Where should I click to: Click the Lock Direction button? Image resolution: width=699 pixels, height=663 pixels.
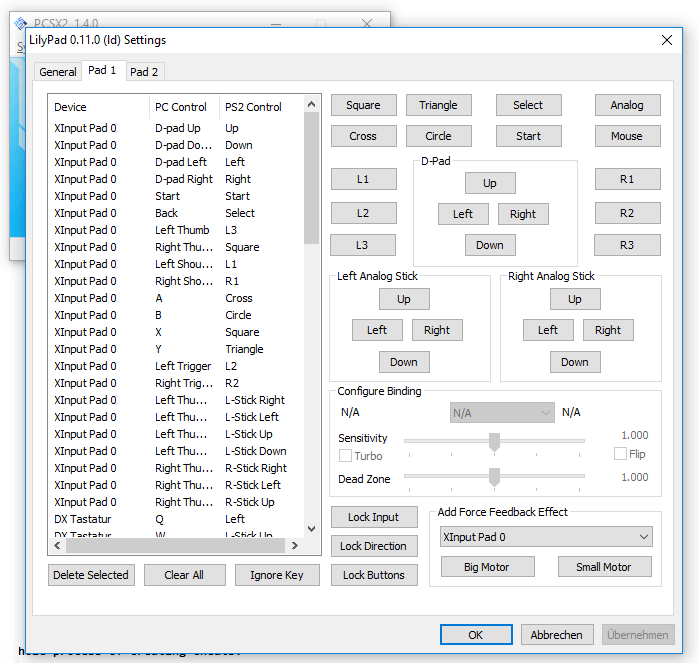[x=374, y=546]
